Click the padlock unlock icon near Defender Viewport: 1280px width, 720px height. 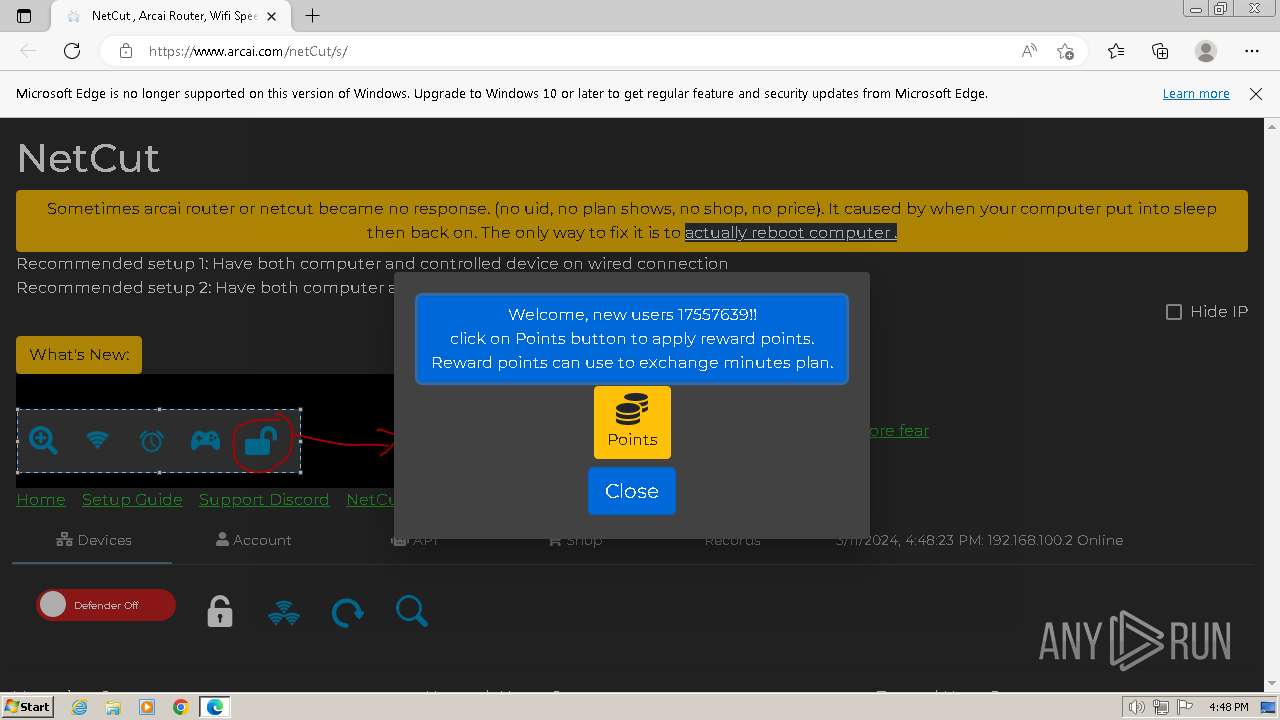pyautogui.click(x=220, y=611)
